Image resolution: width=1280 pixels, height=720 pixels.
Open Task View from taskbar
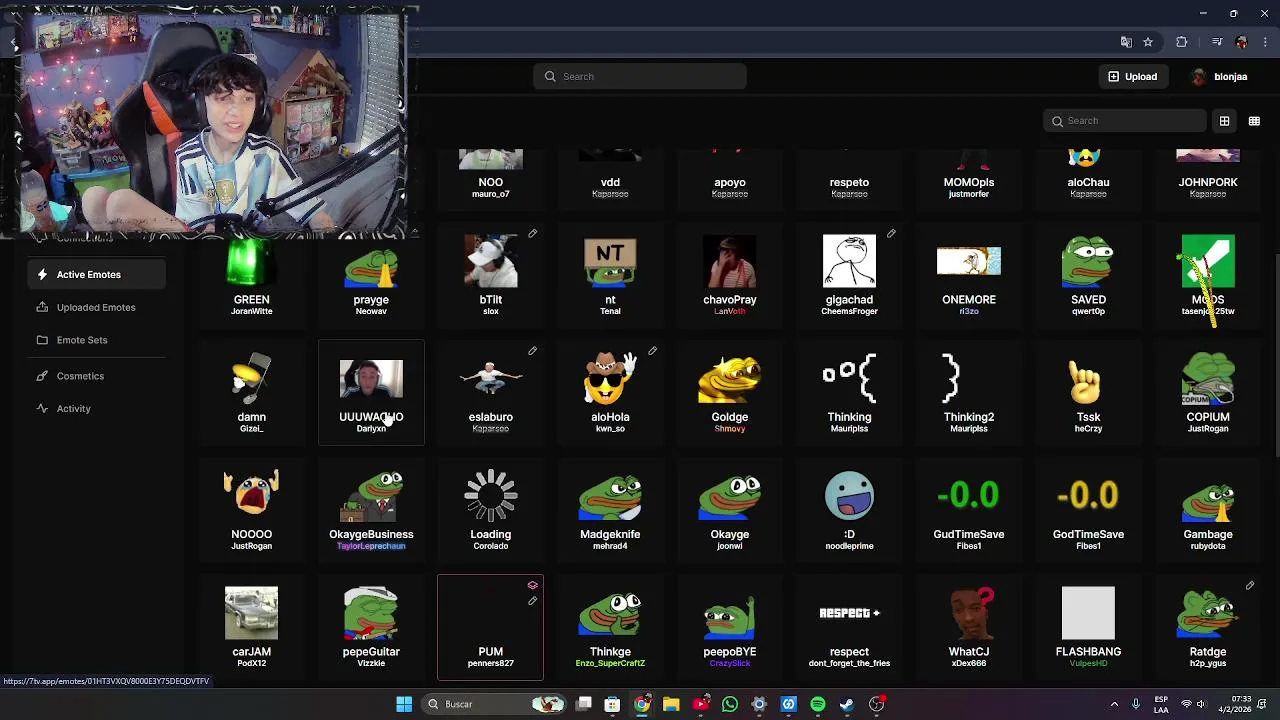click(584, 704)
